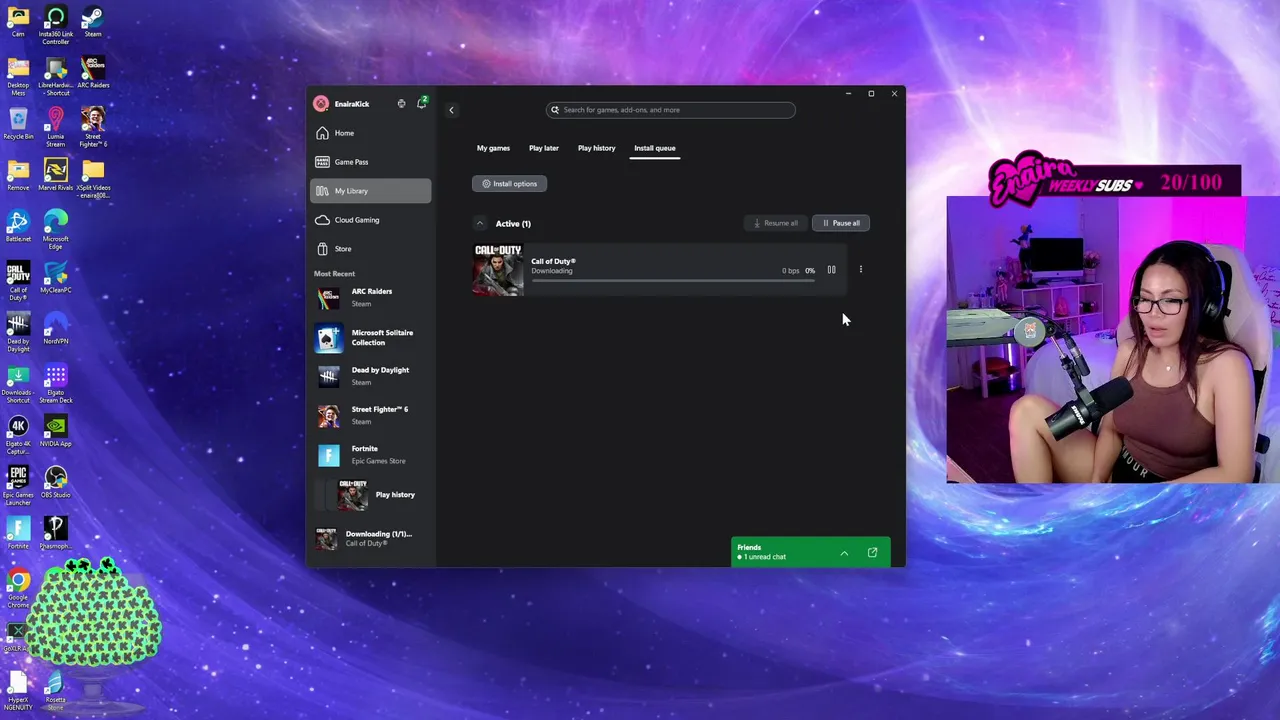This screenshot has width=1280, height=720.
Task: Open ARC Raiders desktop icon
Action: click(x=93, y=73)
